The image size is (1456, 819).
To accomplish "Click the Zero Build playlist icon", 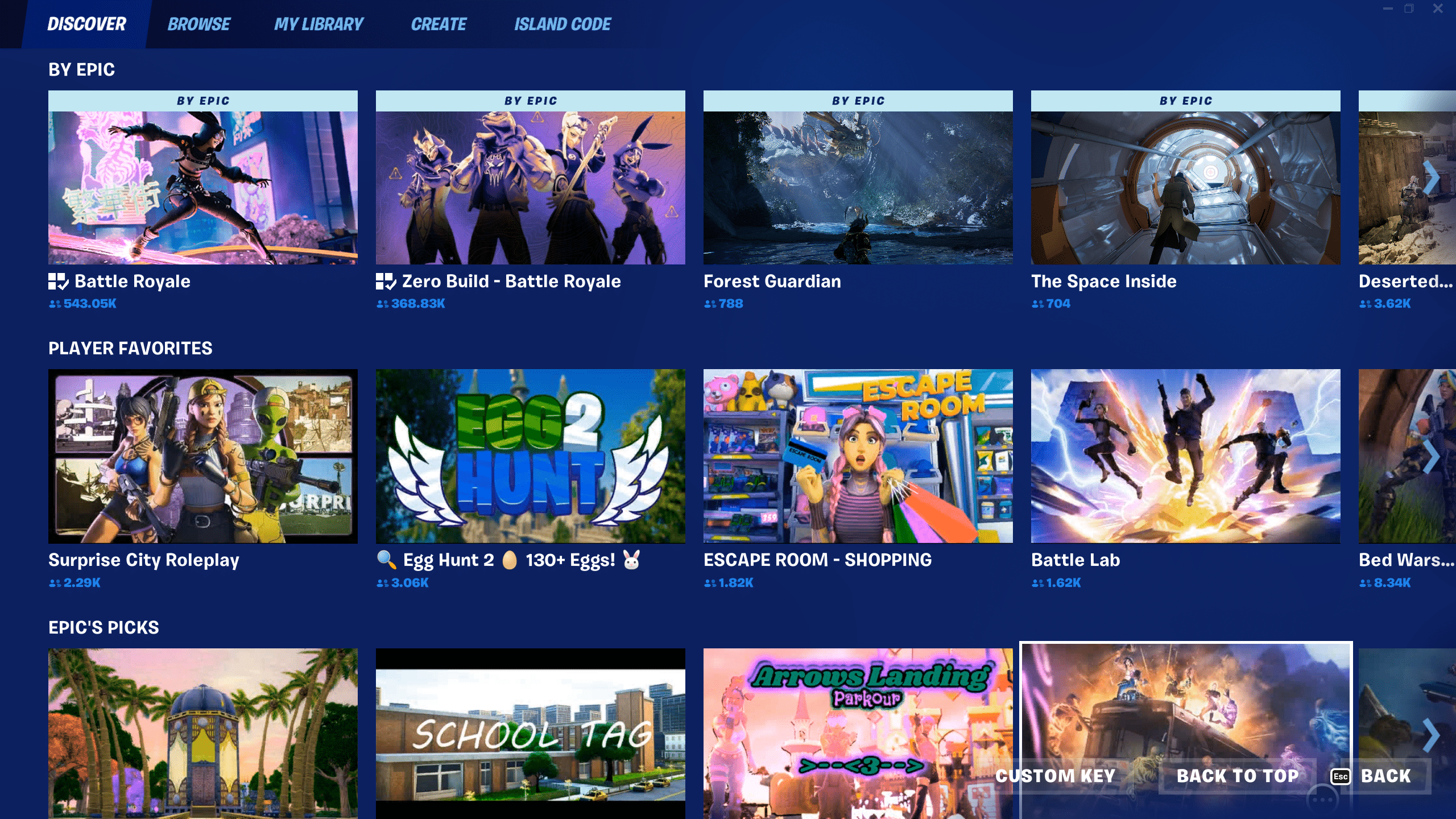I will (386, 281).
